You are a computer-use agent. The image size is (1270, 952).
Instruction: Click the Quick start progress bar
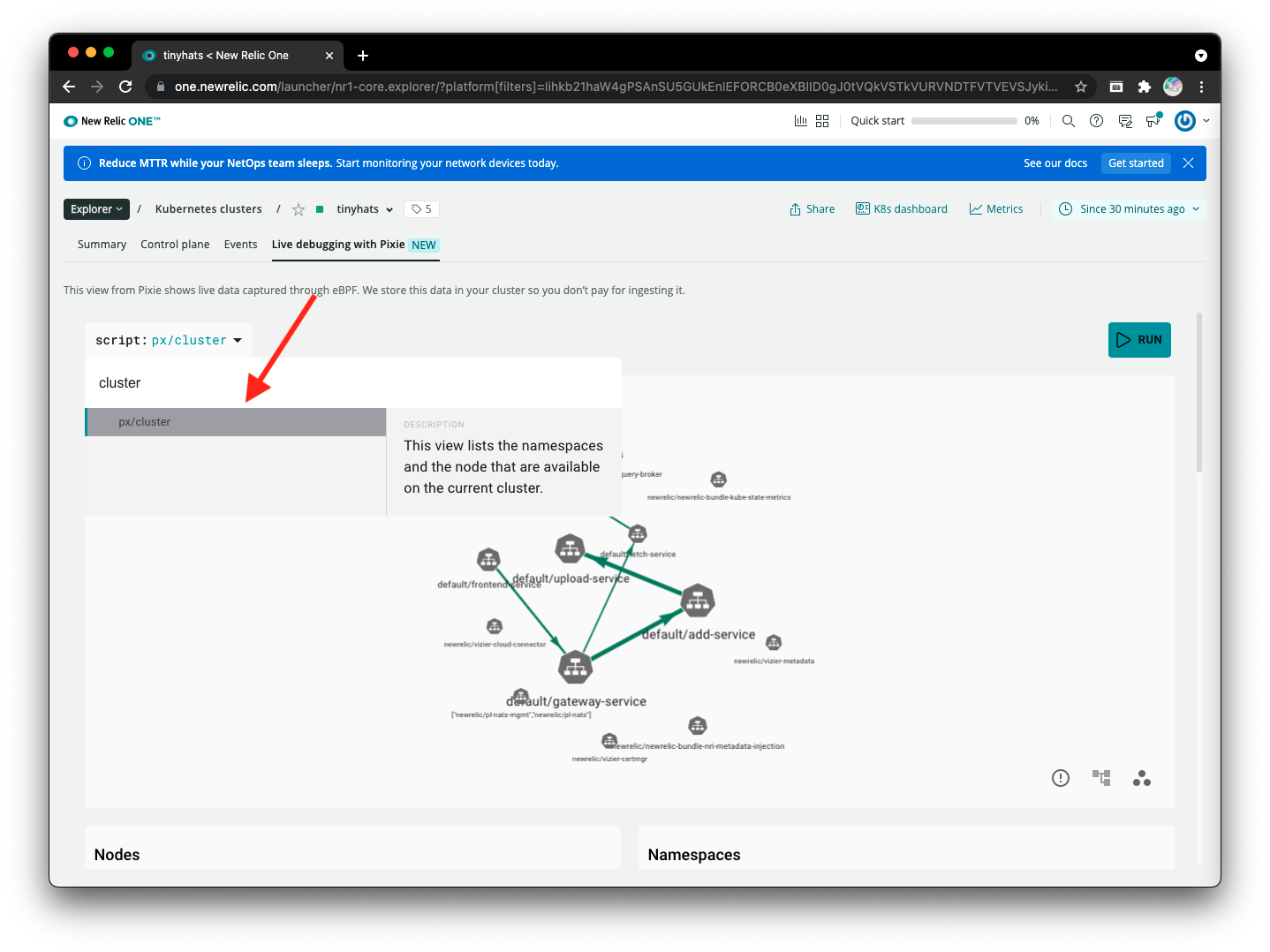[964, 121]
